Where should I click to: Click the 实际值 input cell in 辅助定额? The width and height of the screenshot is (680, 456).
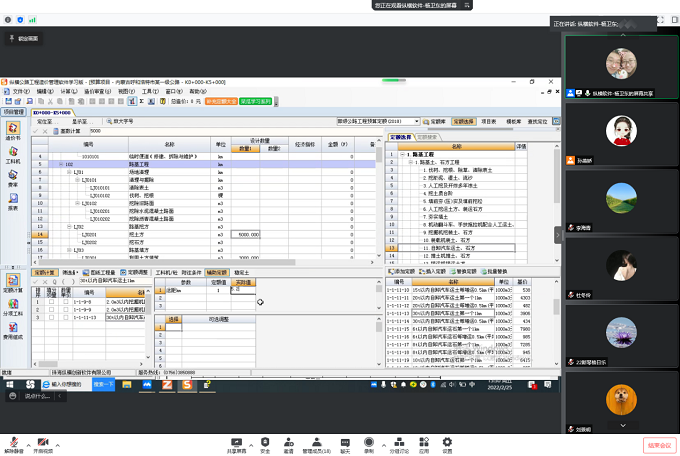[x=242, y=291]
